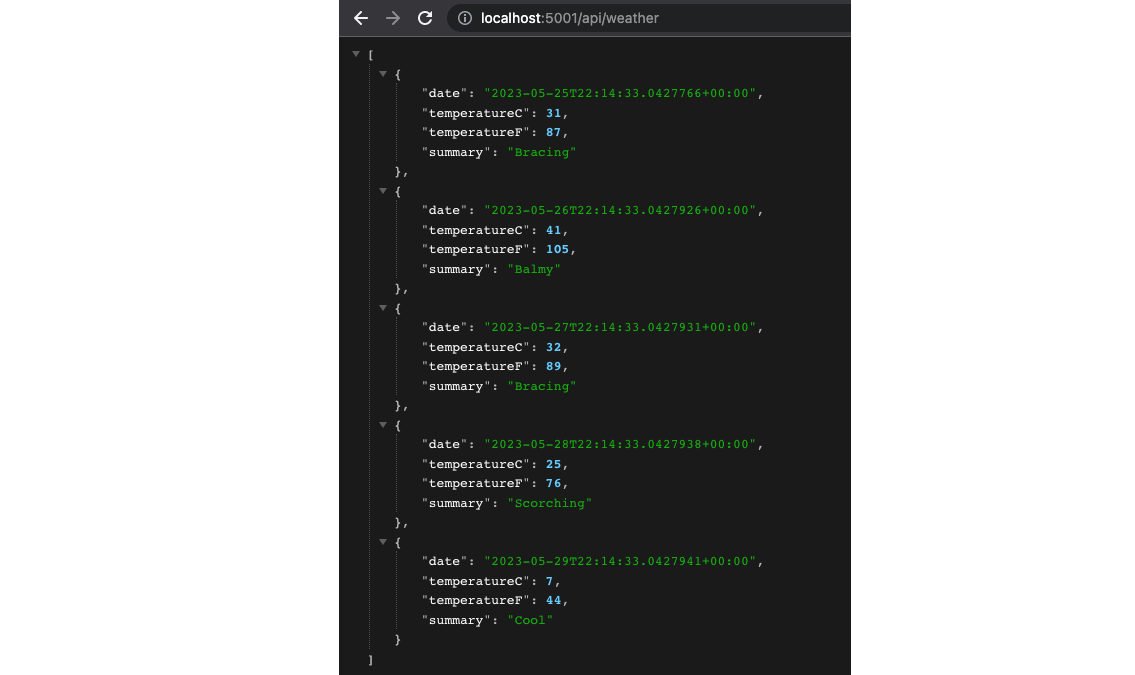The height and width of the screenshot is (675, 1135).
Task: Click temperatureC value 32
Action: [554, 347]
